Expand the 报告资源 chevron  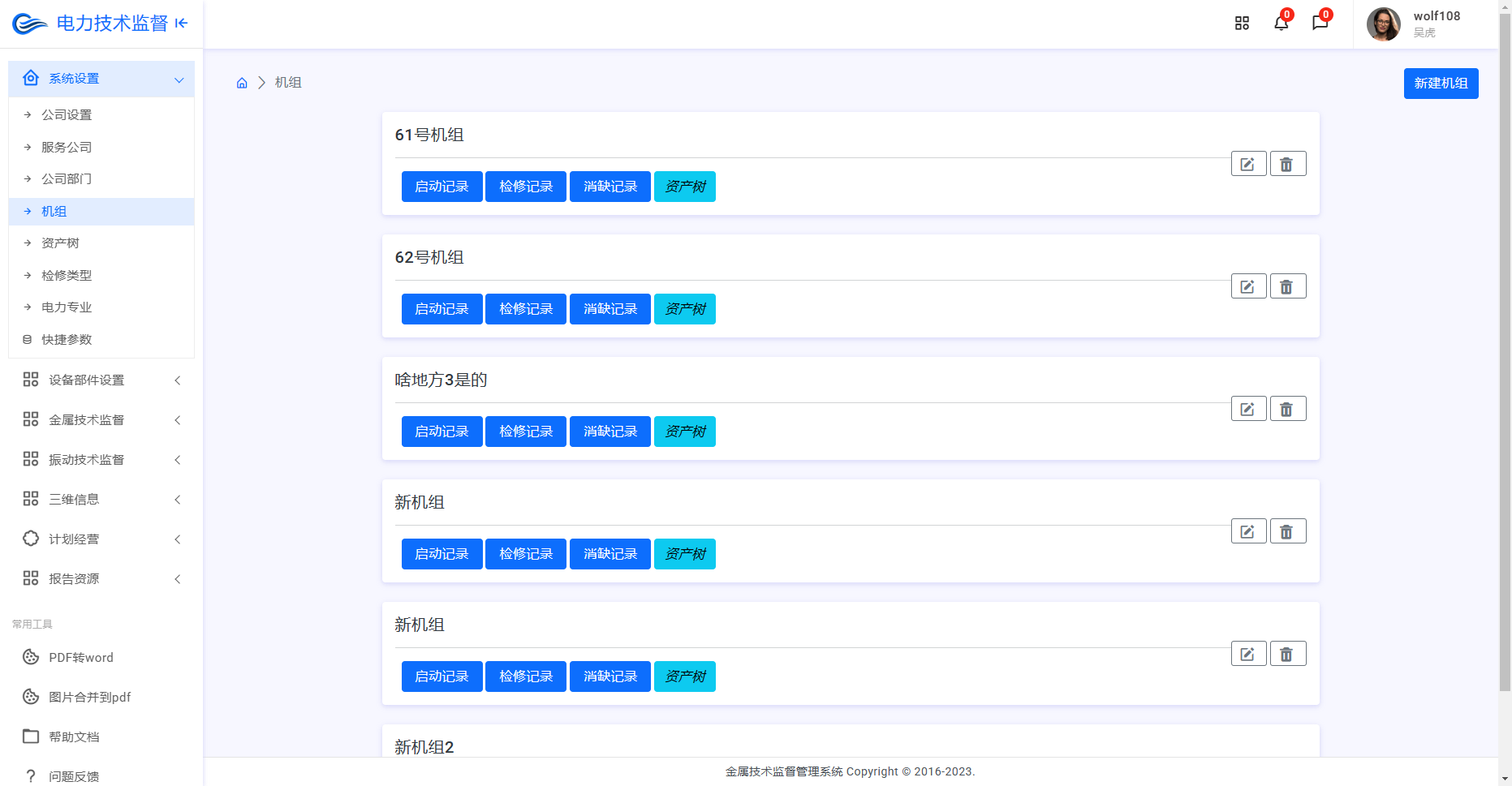click(178, 579)
